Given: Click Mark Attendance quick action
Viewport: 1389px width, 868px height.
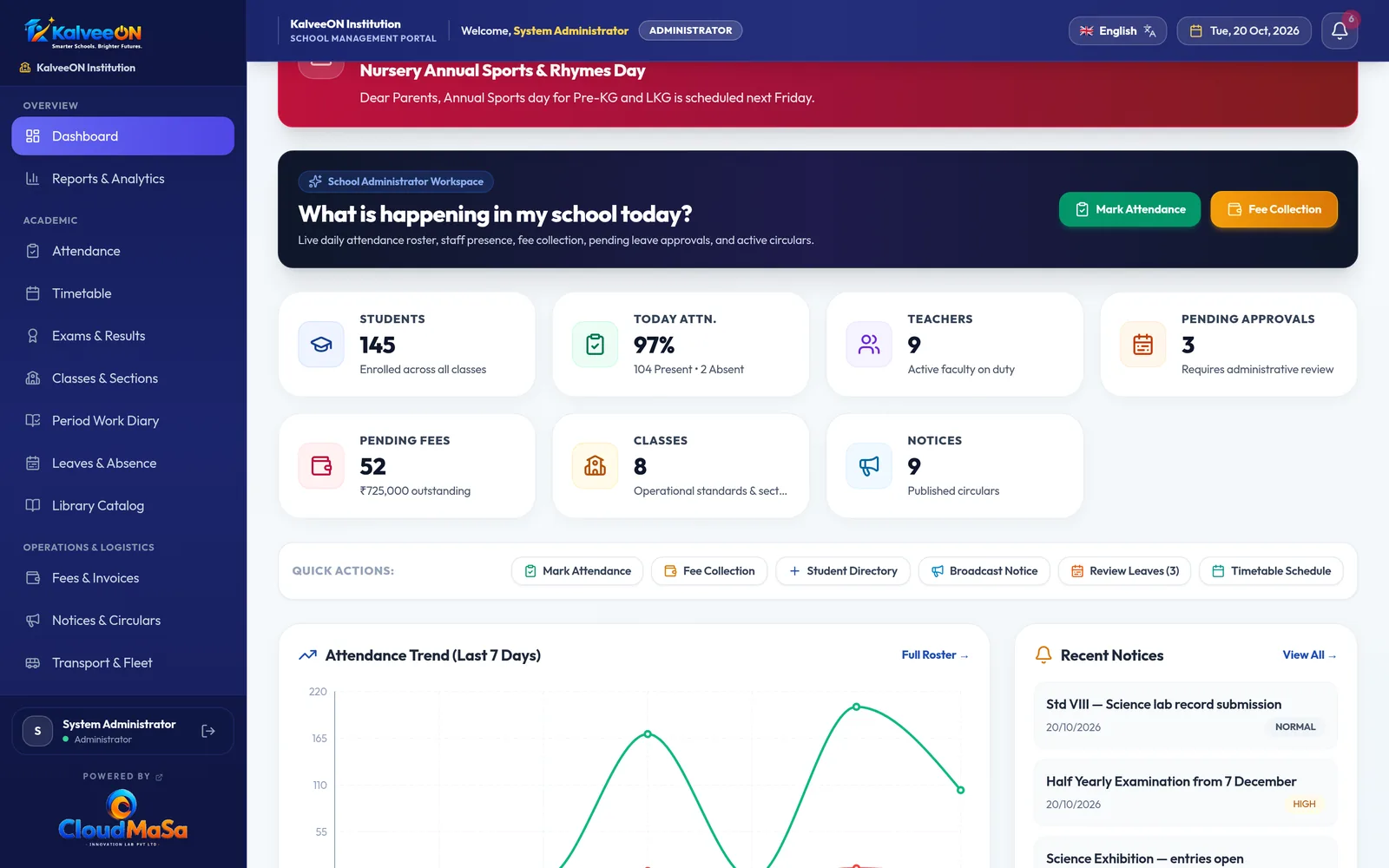Looking at the screenshot, I should pyautogui.click(x=577, y=571).
